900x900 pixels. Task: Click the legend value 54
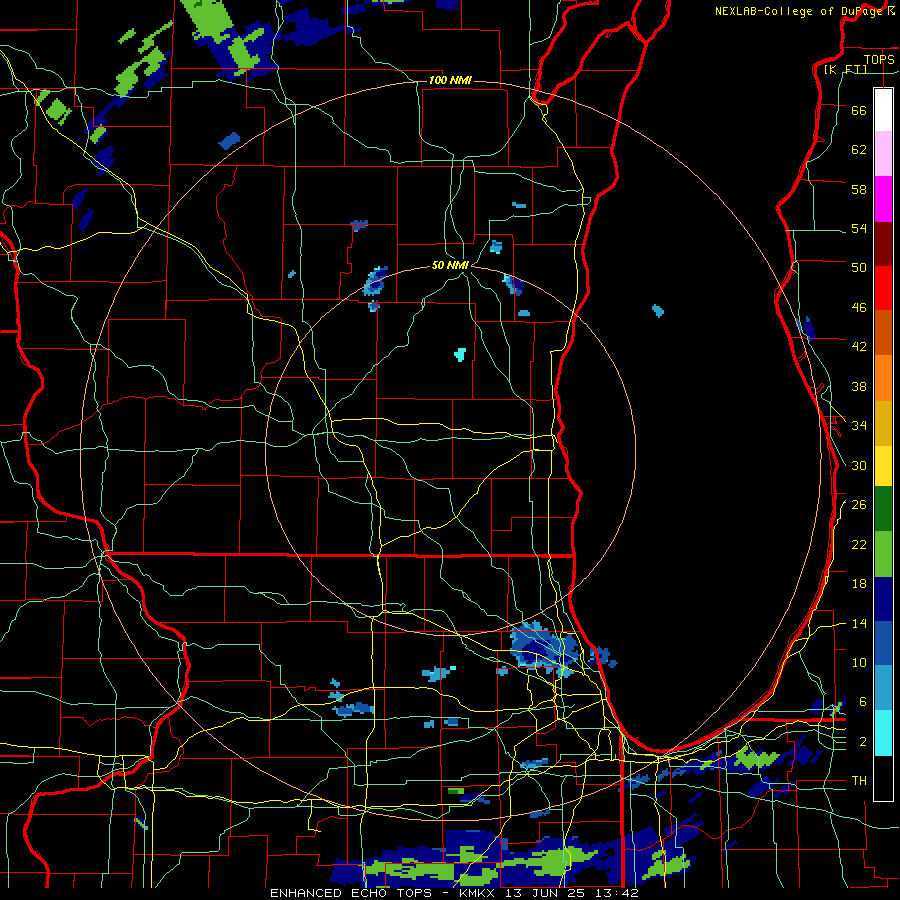pos(859,228)
